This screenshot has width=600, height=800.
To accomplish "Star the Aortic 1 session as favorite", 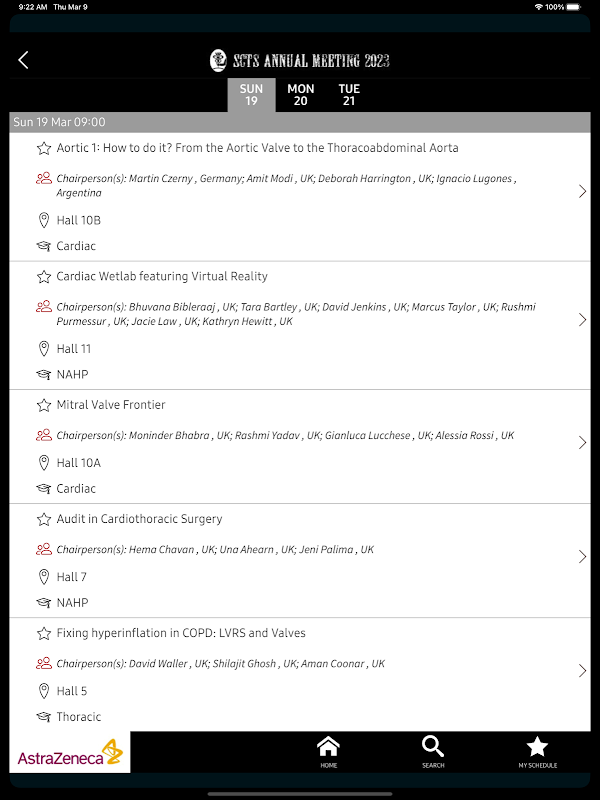I will click(44, 148).
